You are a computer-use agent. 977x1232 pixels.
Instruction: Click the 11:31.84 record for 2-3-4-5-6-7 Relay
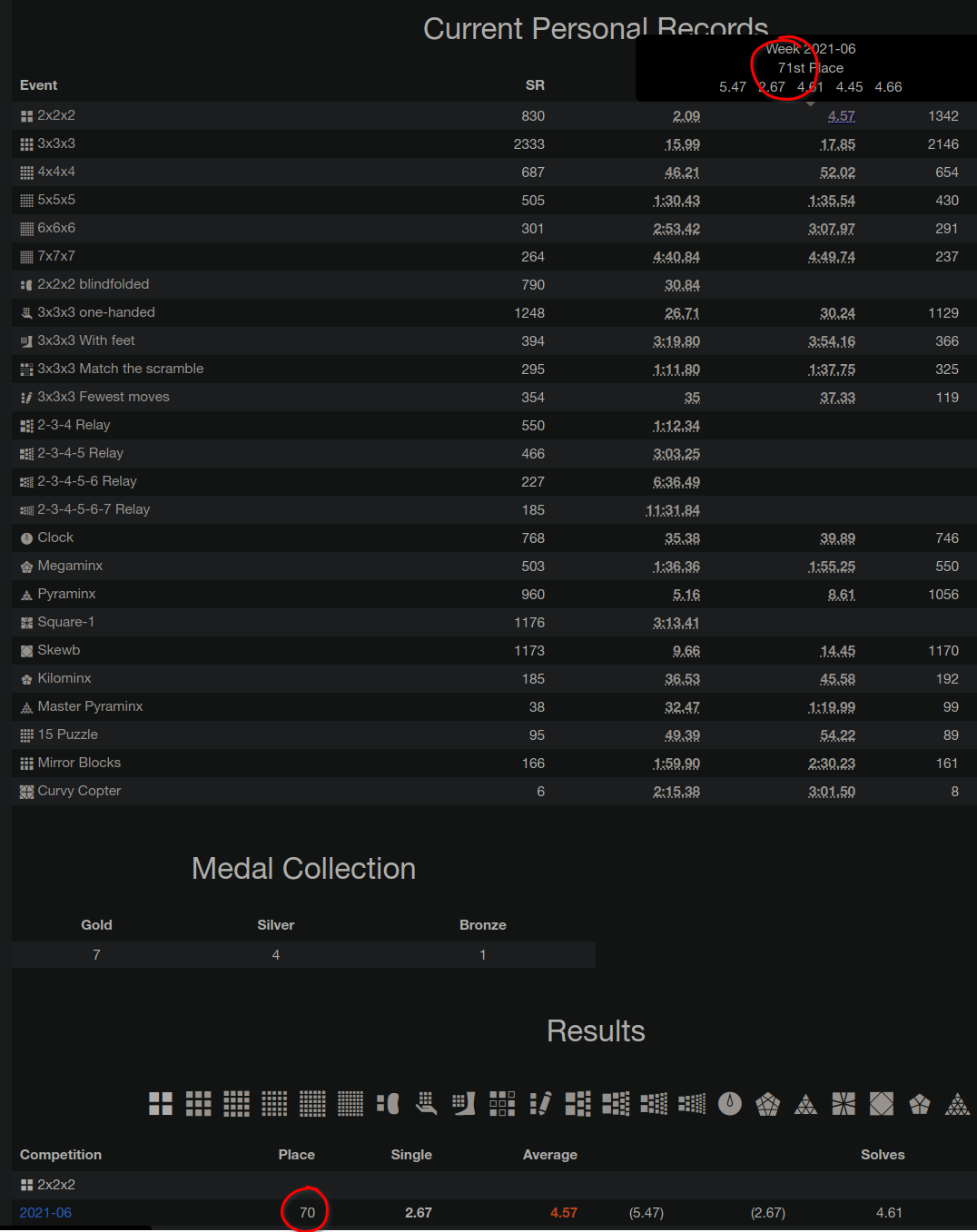(x=673, y=510)
